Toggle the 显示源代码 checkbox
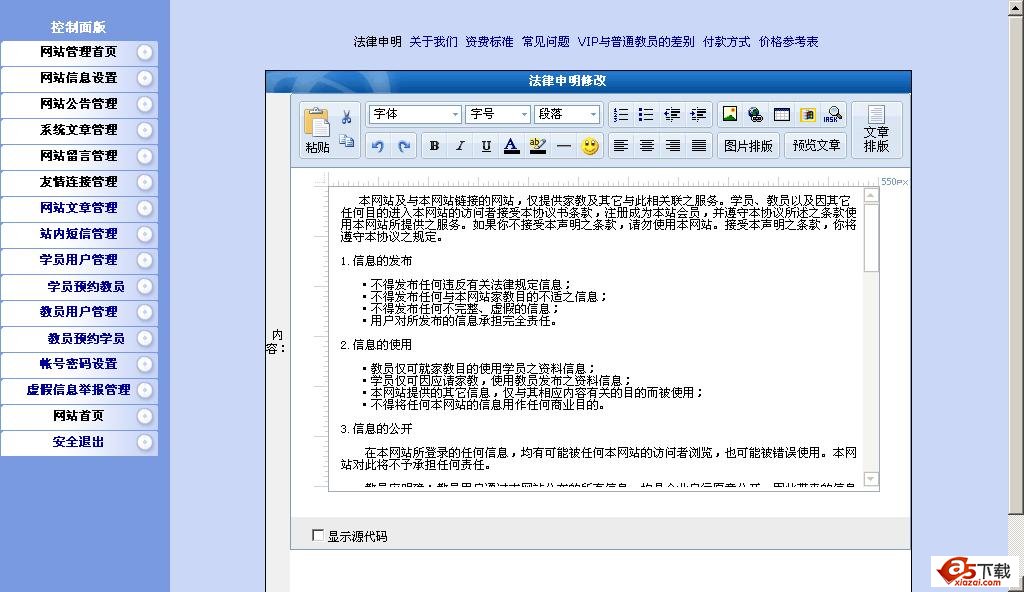 click(x=318, y=536)
